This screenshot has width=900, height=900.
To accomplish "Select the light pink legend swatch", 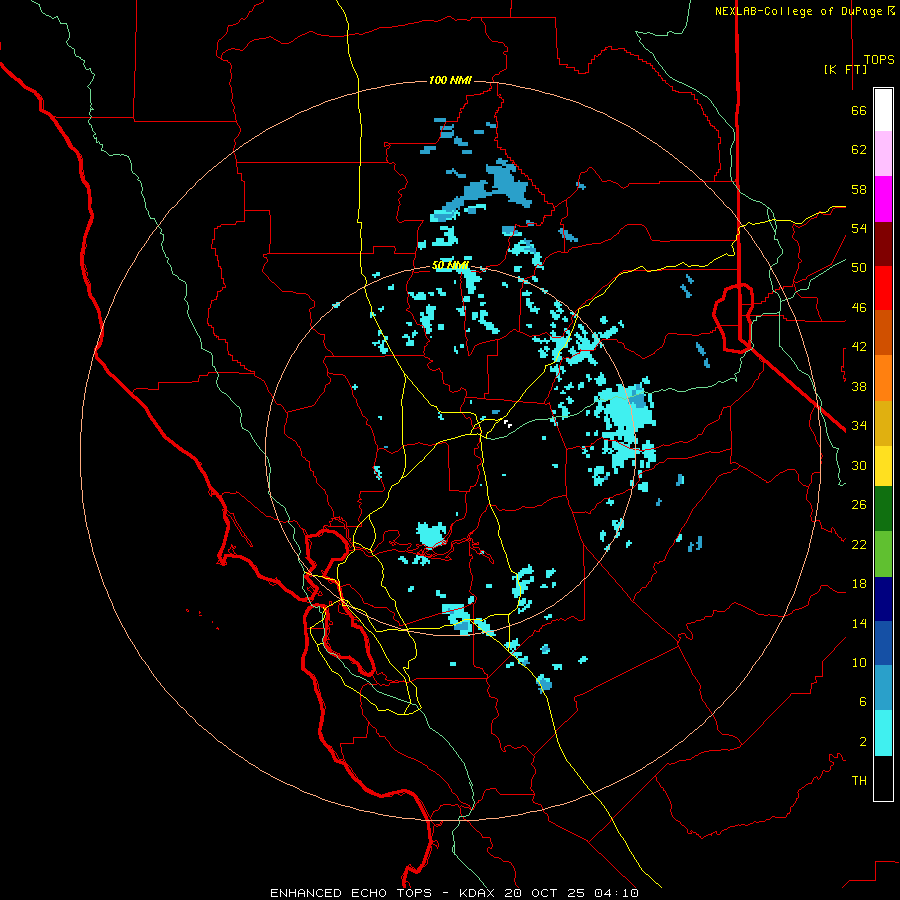I will [x=883, y=153].
